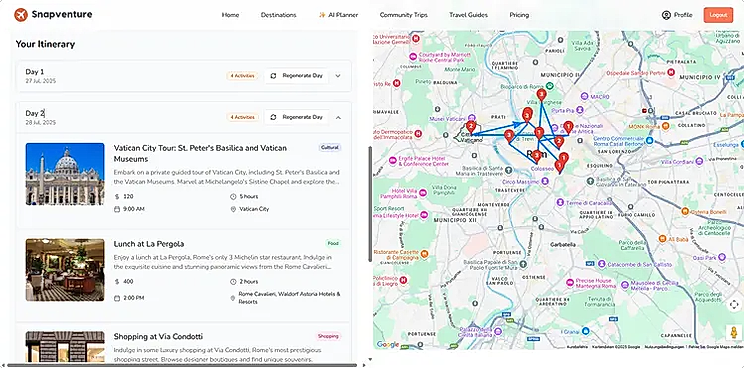
Task: Open the Travel Guides nav item
Action: tap(468, 15)
